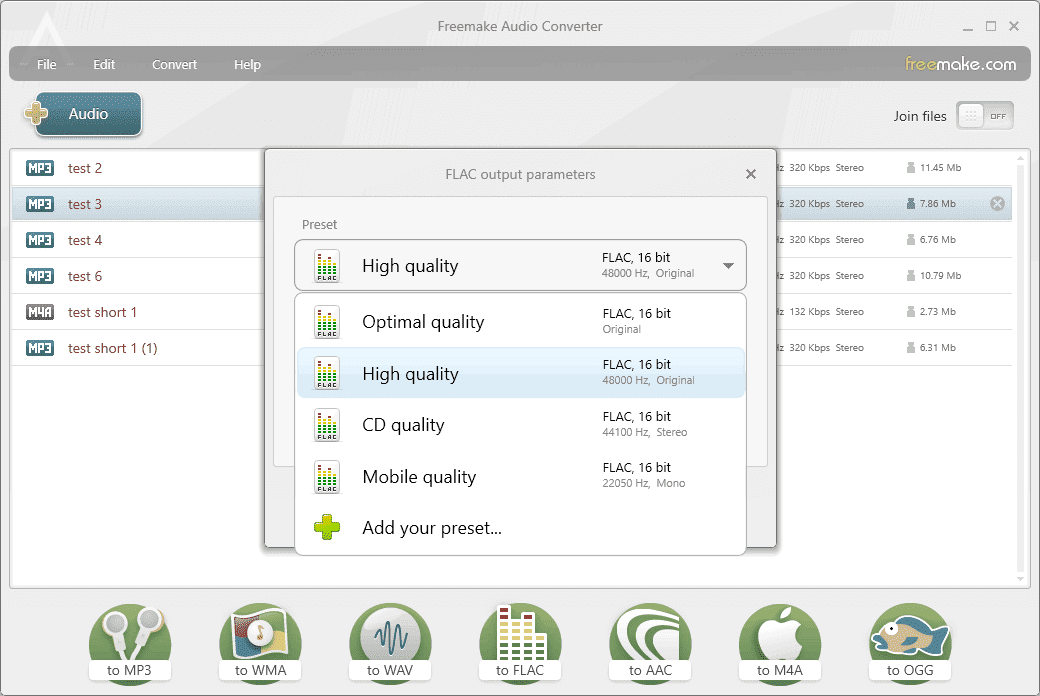Select the file named test 3
The width and height of the screenshot is (1040, 696).
(x=85, y=204)
